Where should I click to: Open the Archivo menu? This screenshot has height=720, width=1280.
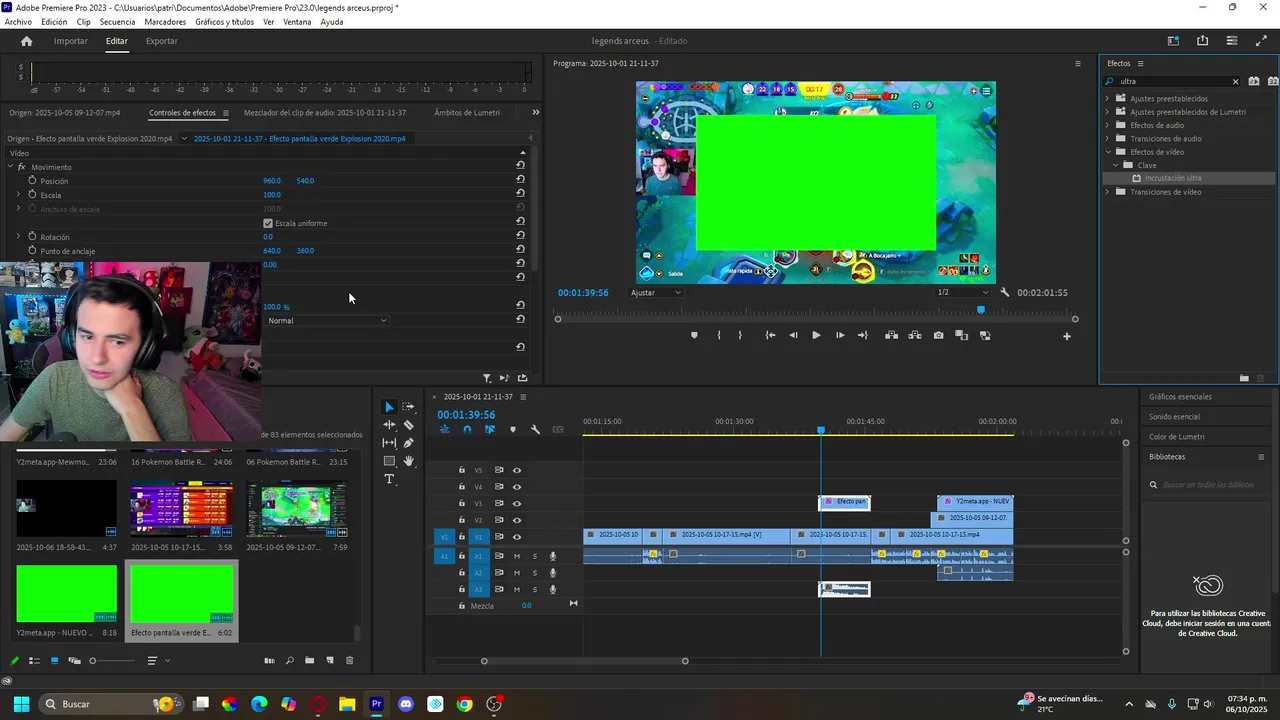pyautogui.click(x=18, y=22)
